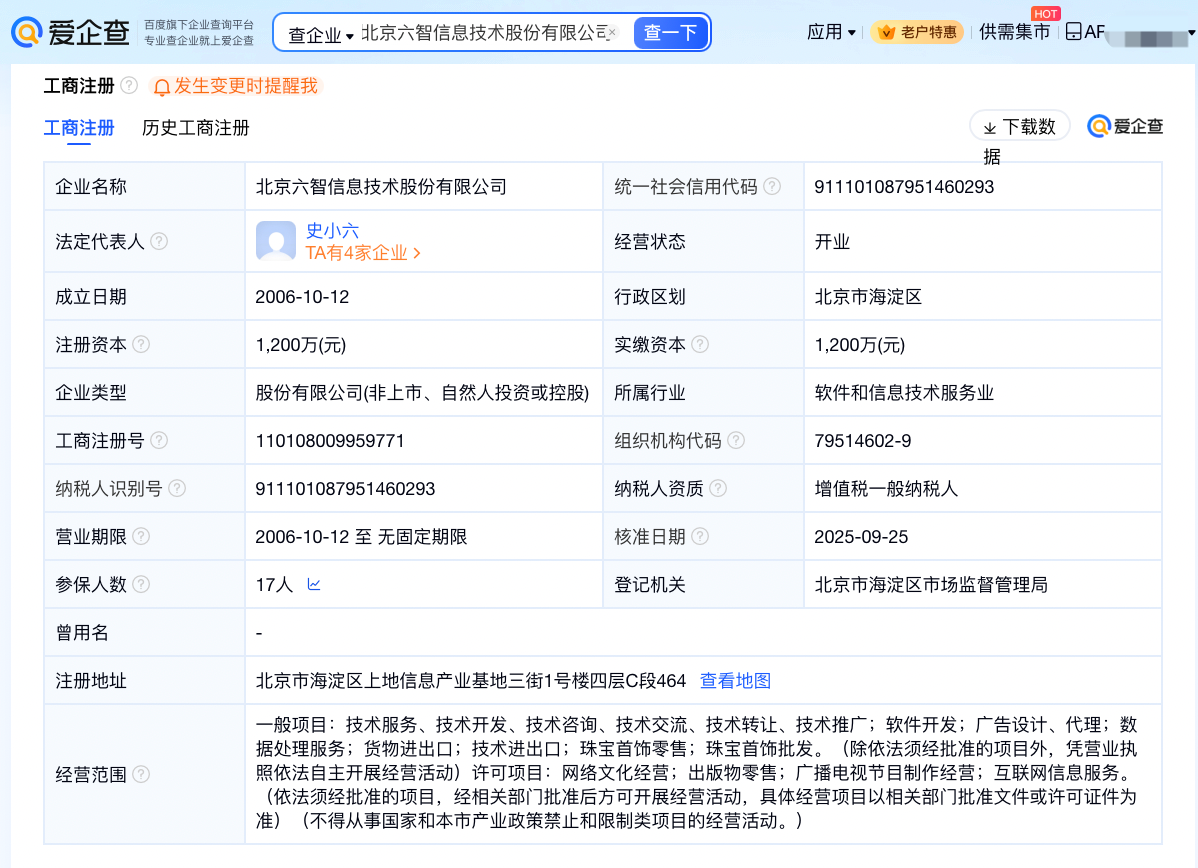Click the 爱企查 logo beside download button
Image resolution: width=1198 pixels, height=868 pixels.
1125,126
